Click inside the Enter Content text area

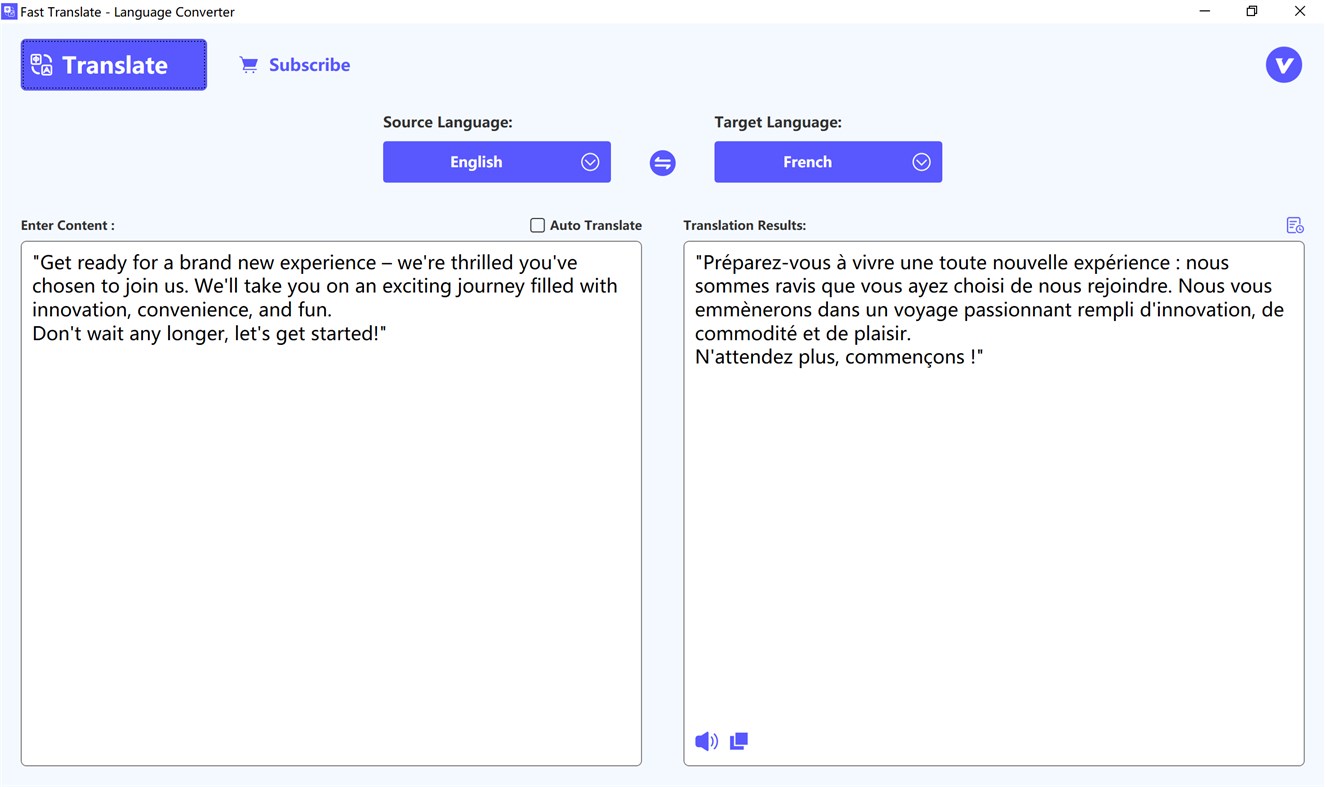(x=330, y=500)
